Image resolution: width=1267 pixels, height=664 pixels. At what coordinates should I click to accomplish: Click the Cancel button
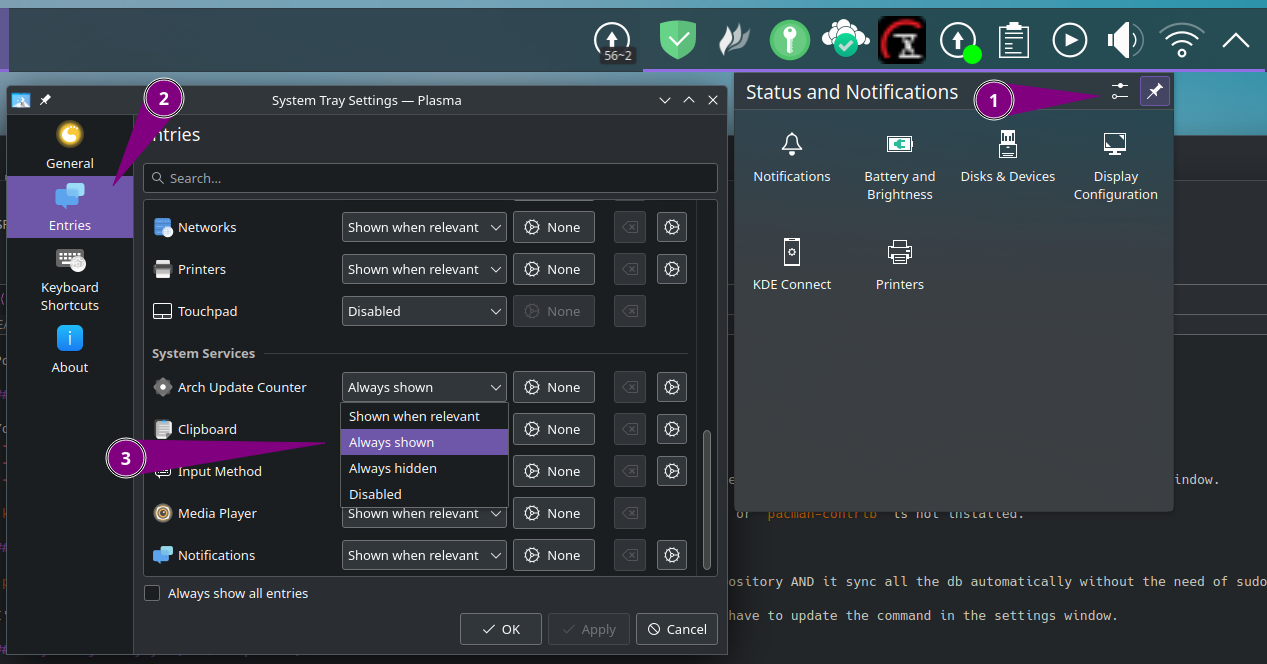(677, 629)
